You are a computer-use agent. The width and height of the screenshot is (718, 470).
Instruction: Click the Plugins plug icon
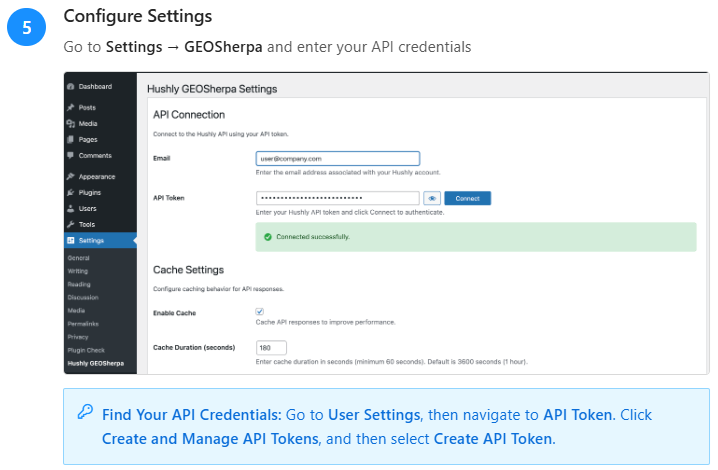pyautogui.click(x=70, y=192)
